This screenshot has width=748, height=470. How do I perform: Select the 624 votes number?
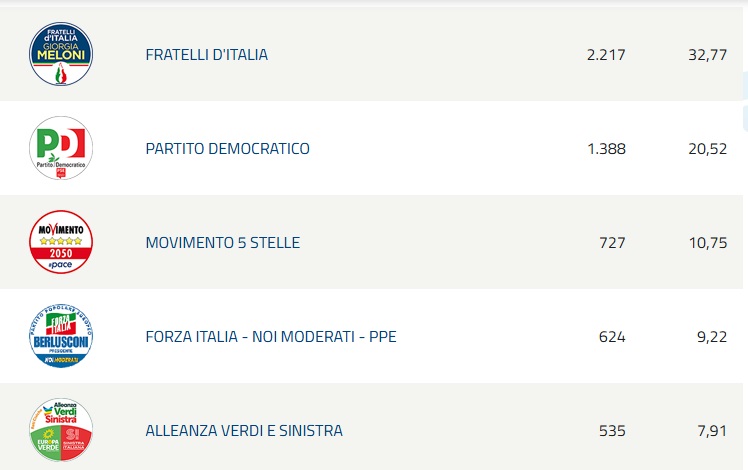(611, 337)
